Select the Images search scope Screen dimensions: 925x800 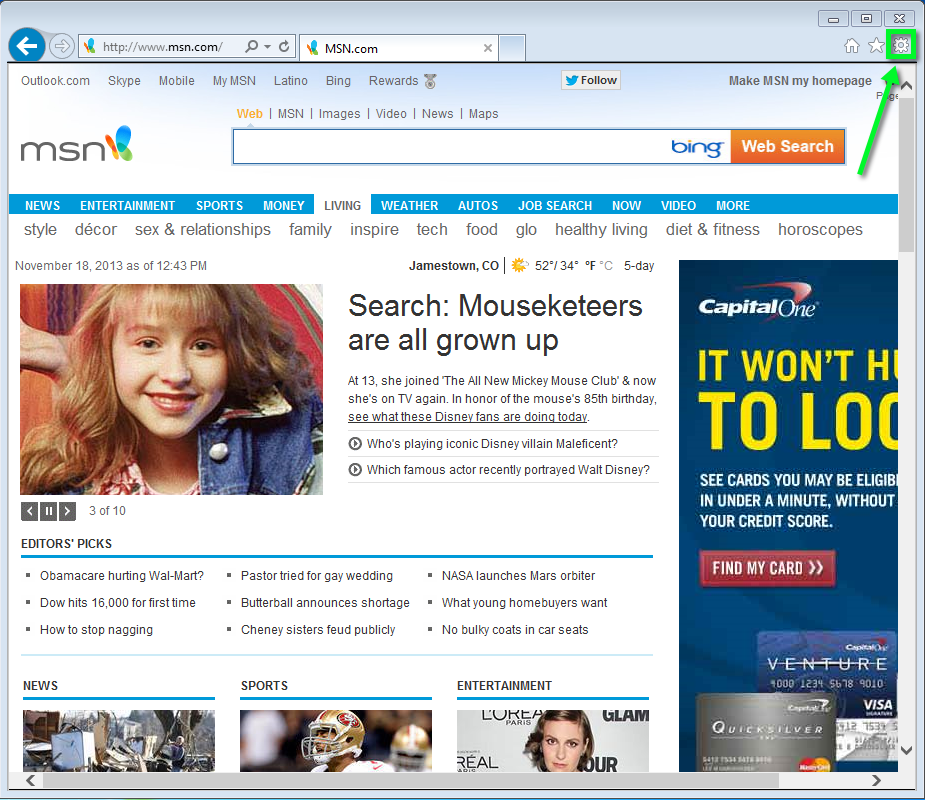pos(339,114)
